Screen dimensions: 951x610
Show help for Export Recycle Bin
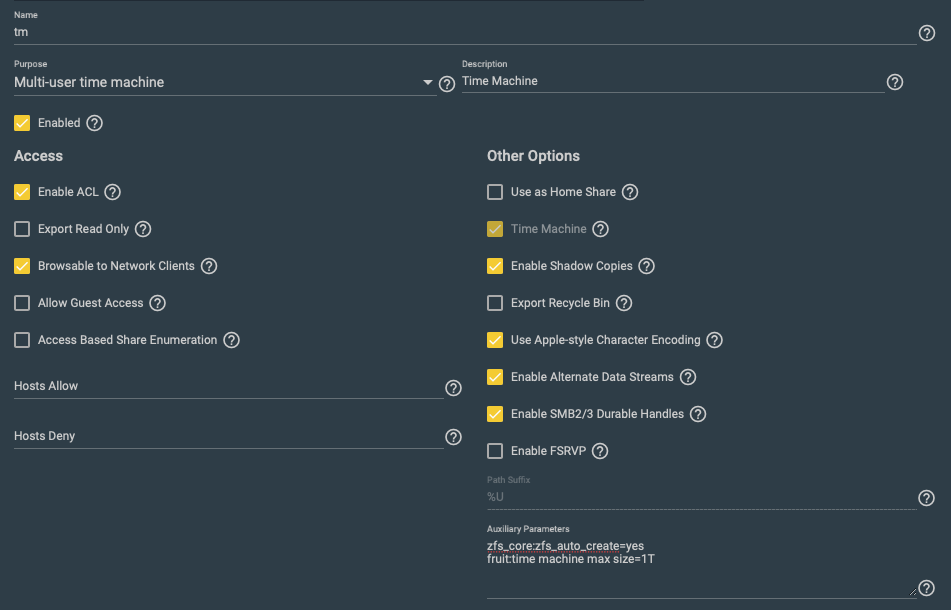point(625,303)
